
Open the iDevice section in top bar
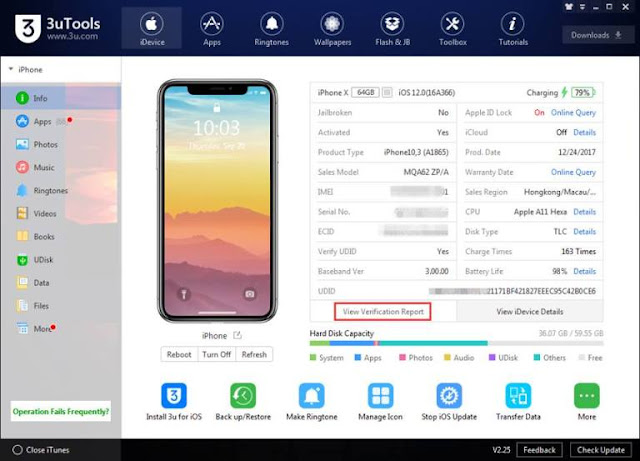pos(151,28)
